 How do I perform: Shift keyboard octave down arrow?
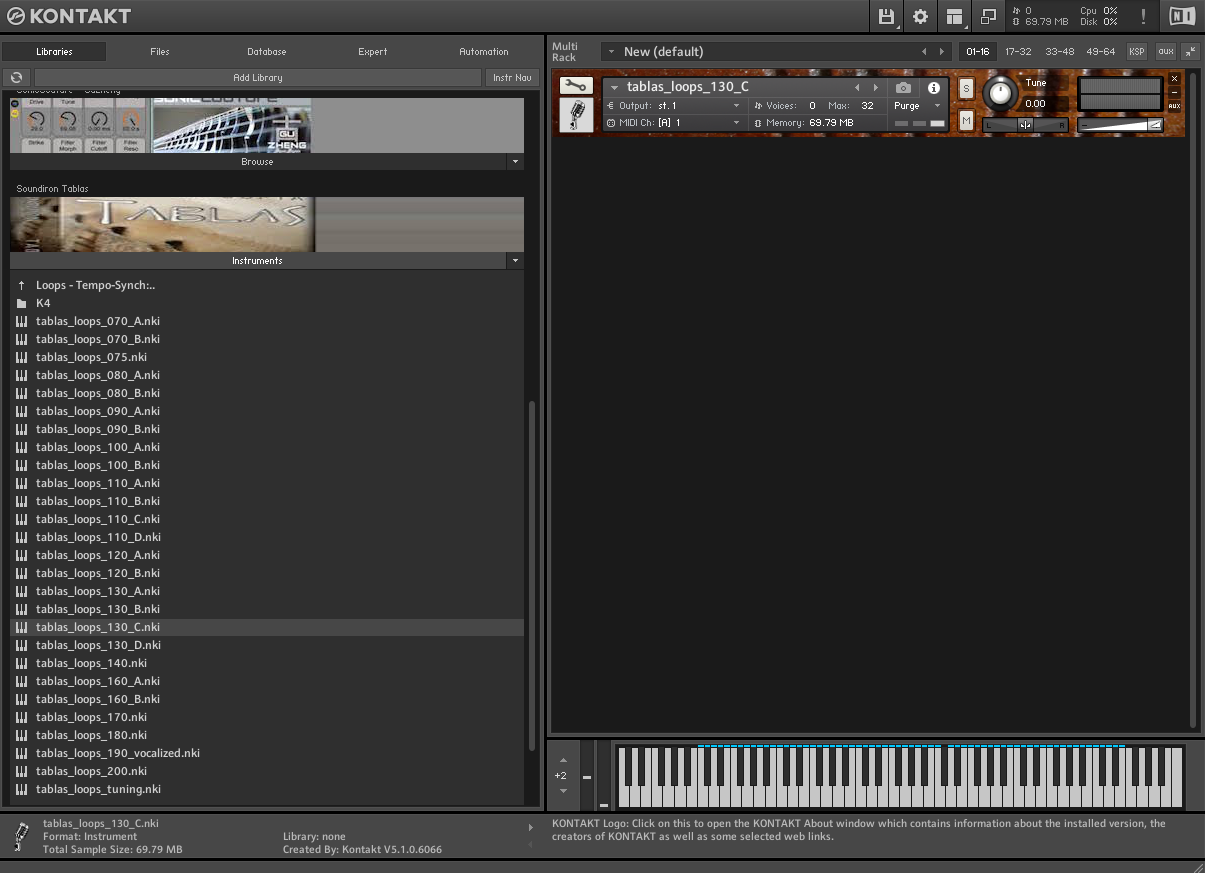[x=563, y=791]
